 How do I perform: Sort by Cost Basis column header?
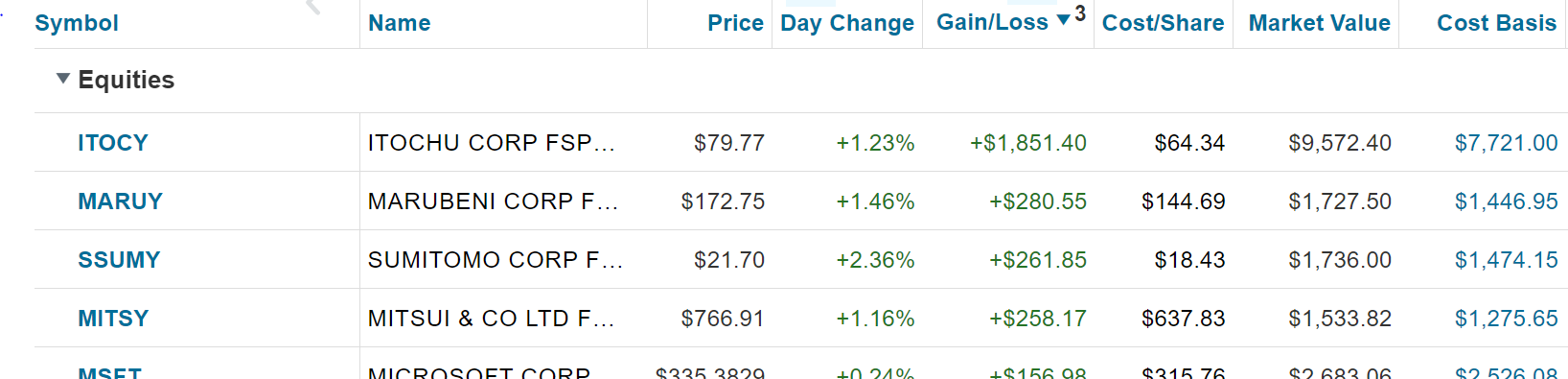[1496, 23]
